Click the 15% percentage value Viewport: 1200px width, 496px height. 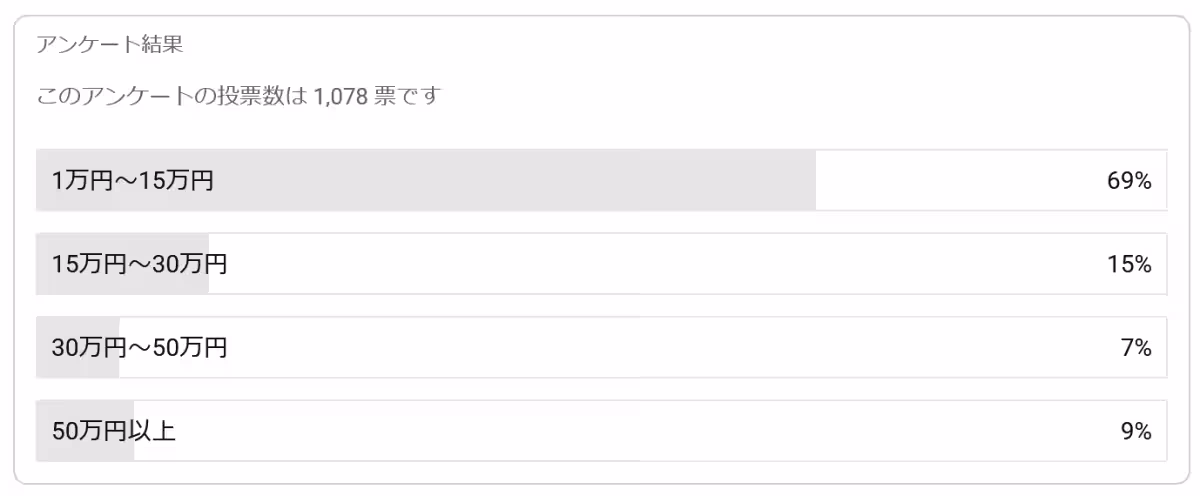(x=1129, y=265)
